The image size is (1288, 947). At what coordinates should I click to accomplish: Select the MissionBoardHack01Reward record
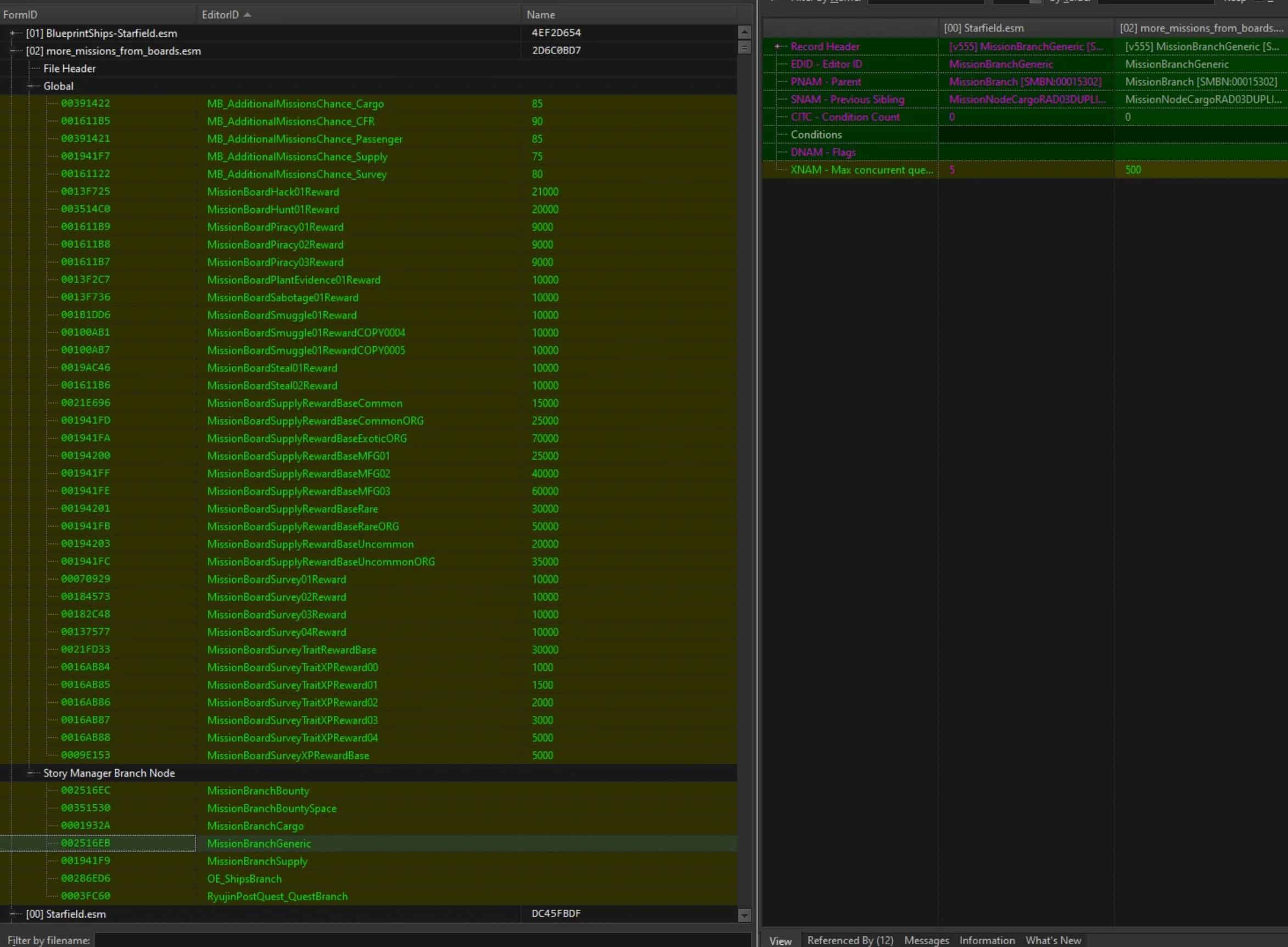(273, 192)
